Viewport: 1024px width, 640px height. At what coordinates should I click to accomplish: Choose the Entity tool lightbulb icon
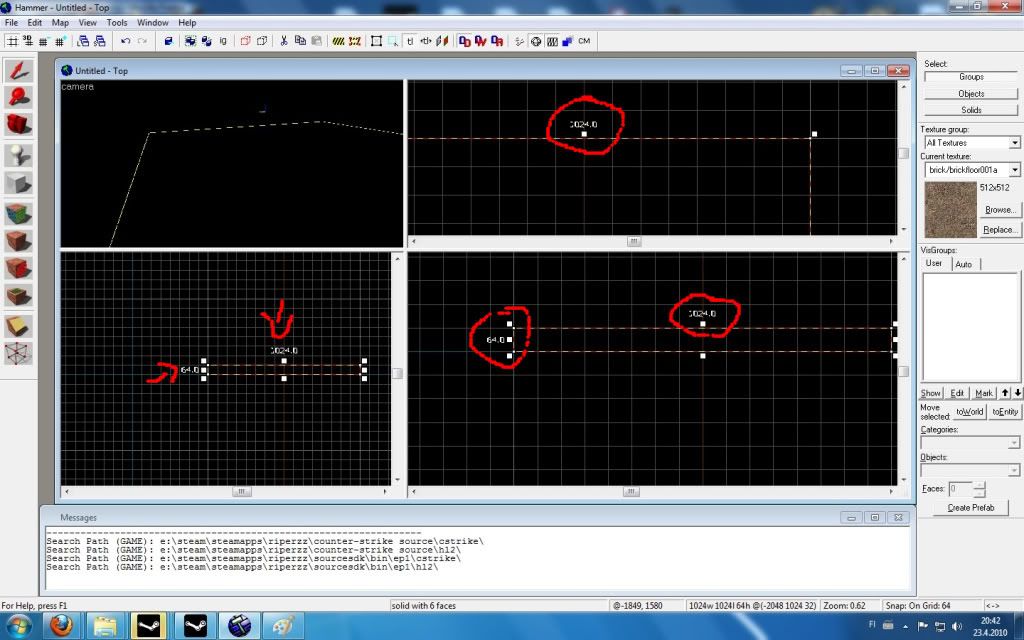point(18,154)
